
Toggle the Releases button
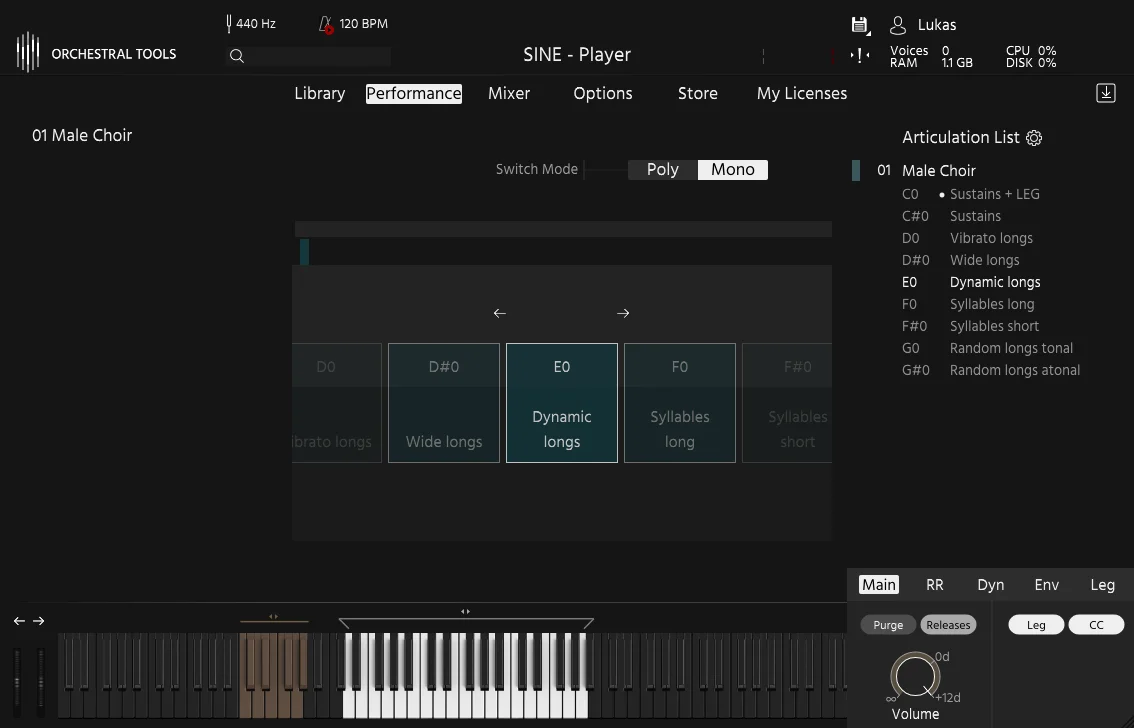tap(948, 625)
